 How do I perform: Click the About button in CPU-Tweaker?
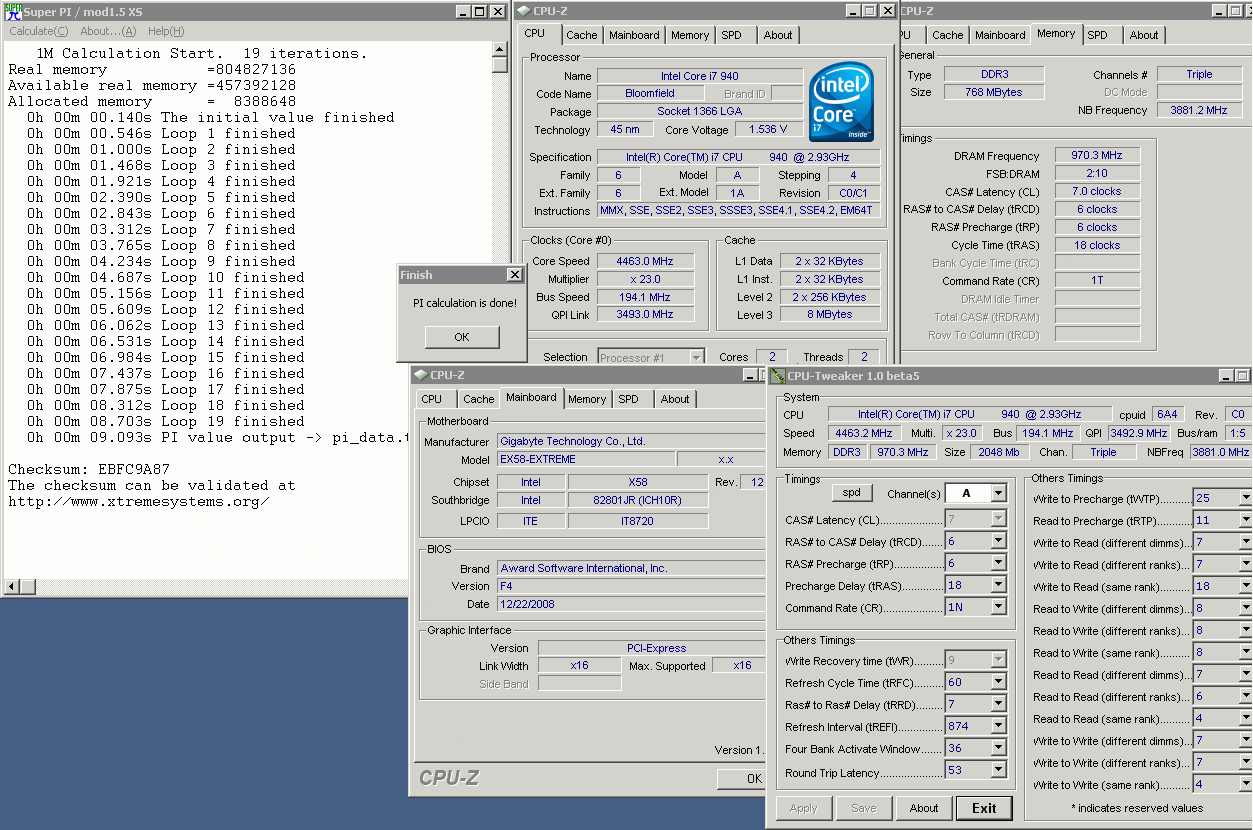pos(924,808)
